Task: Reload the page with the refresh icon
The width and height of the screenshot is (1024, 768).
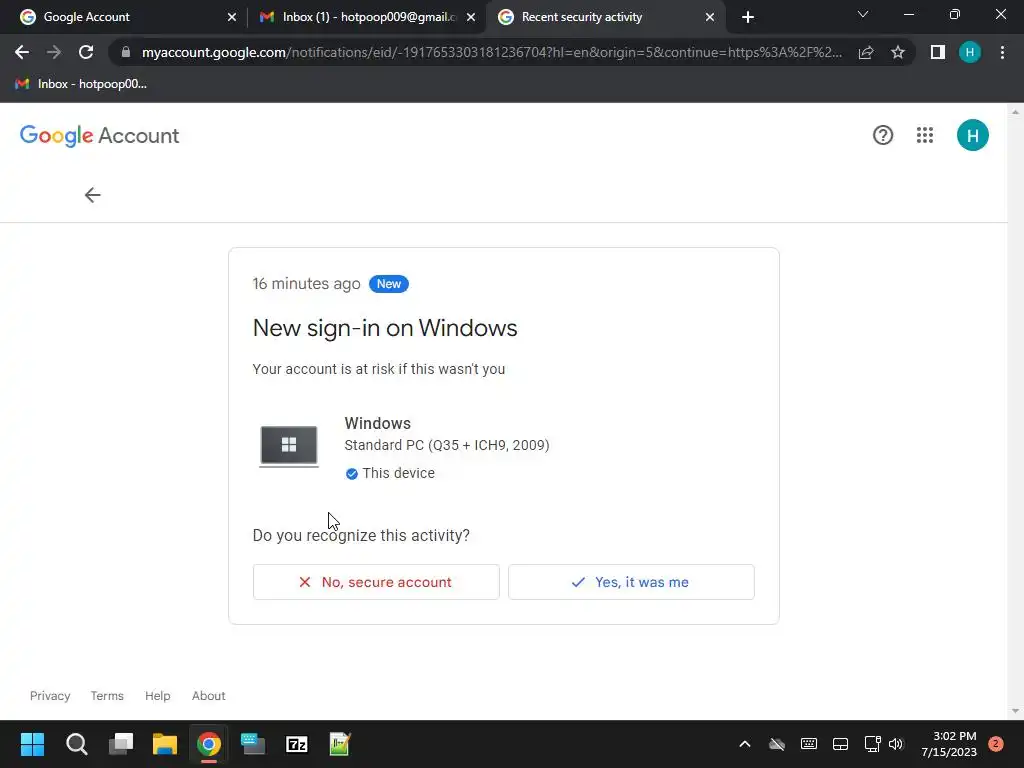Action: coord(86,52)
